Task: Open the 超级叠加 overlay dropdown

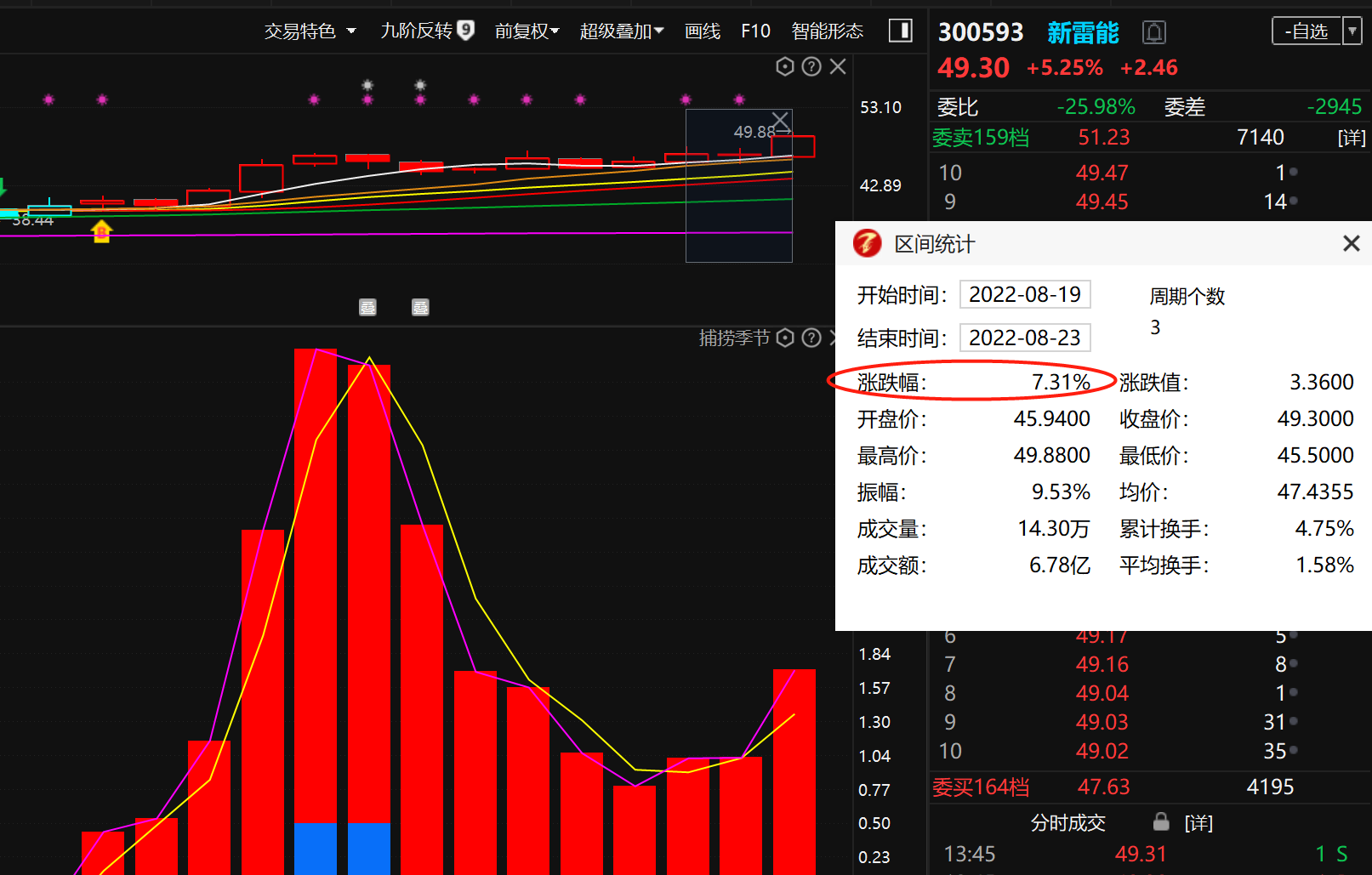Action: pyautogui.click(x=621, y=31)
